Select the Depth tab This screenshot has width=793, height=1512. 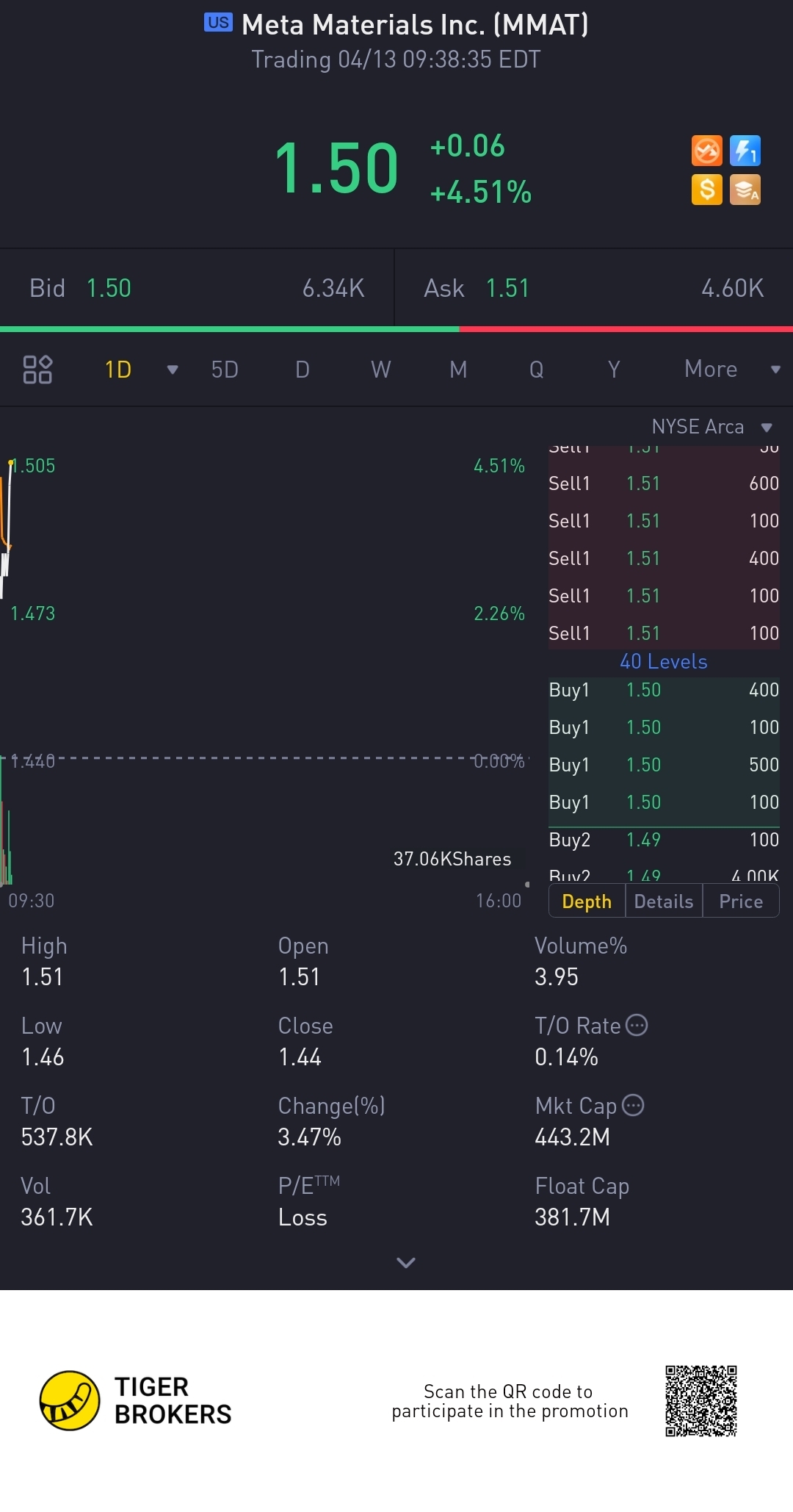tap(587, 901)
